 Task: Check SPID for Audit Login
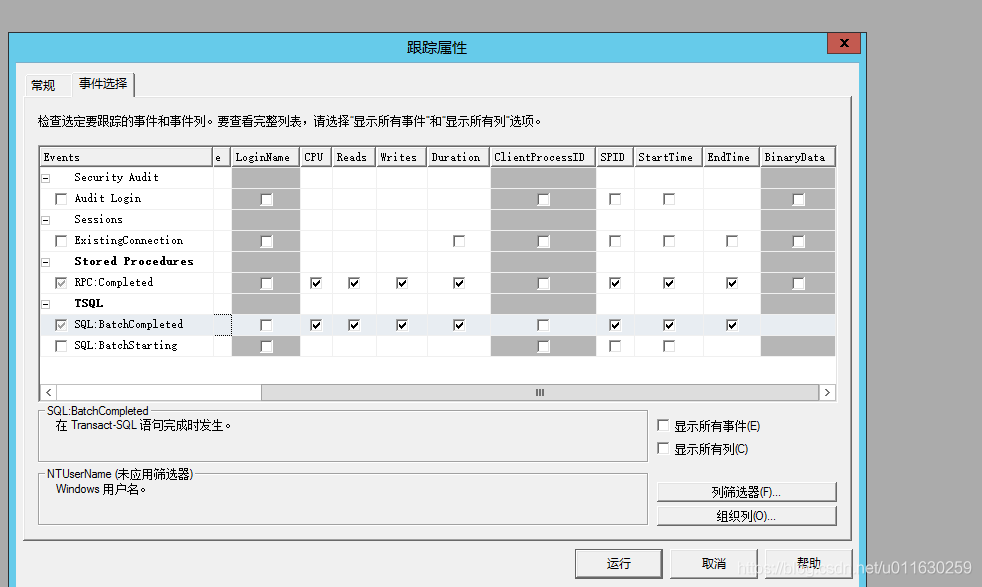pos(615,199)
